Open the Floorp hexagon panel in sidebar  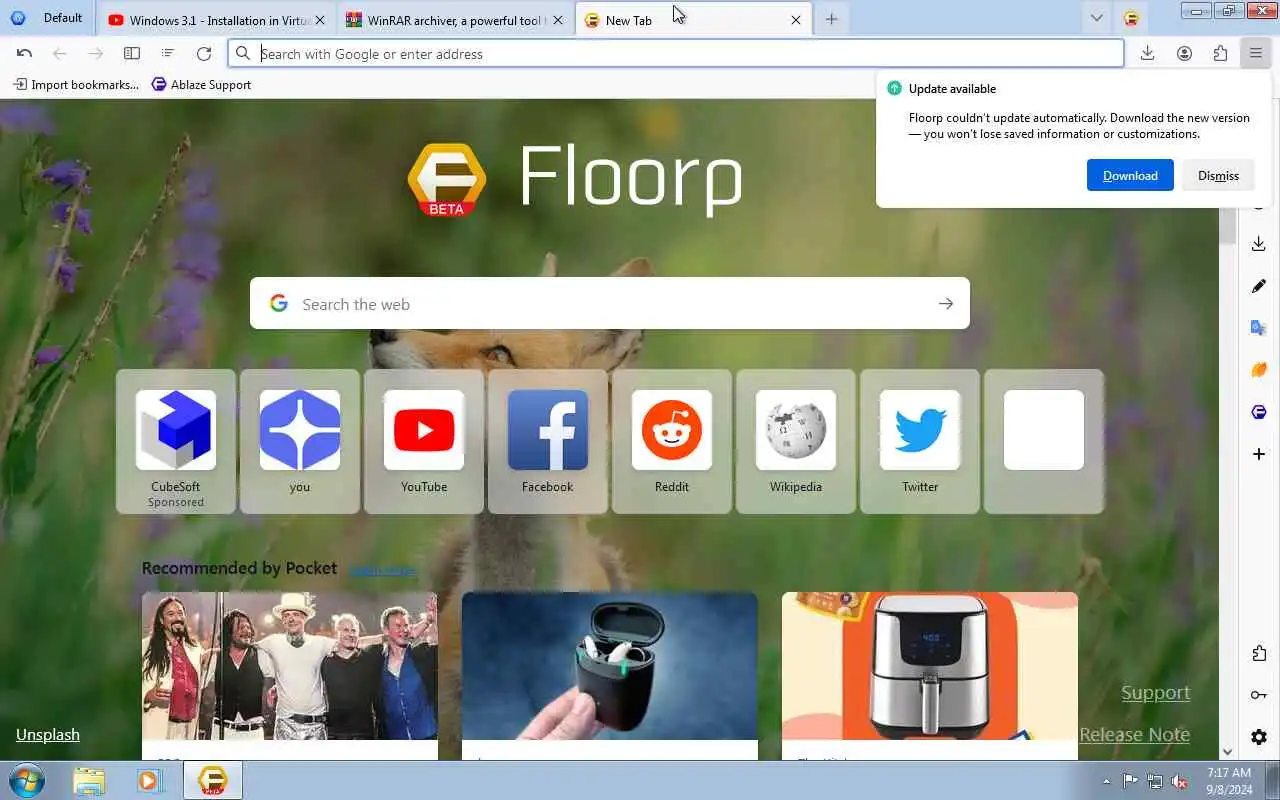pos(1259,412)
